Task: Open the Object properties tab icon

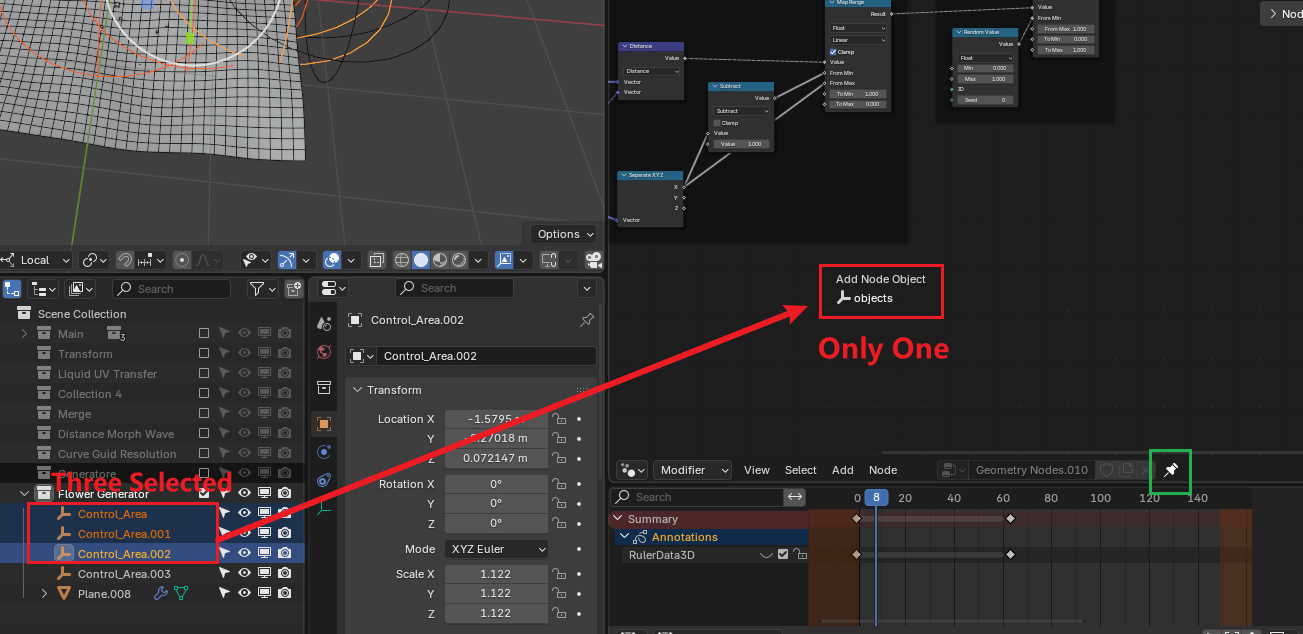Action: pyautogui.click(x=323, y=423)
